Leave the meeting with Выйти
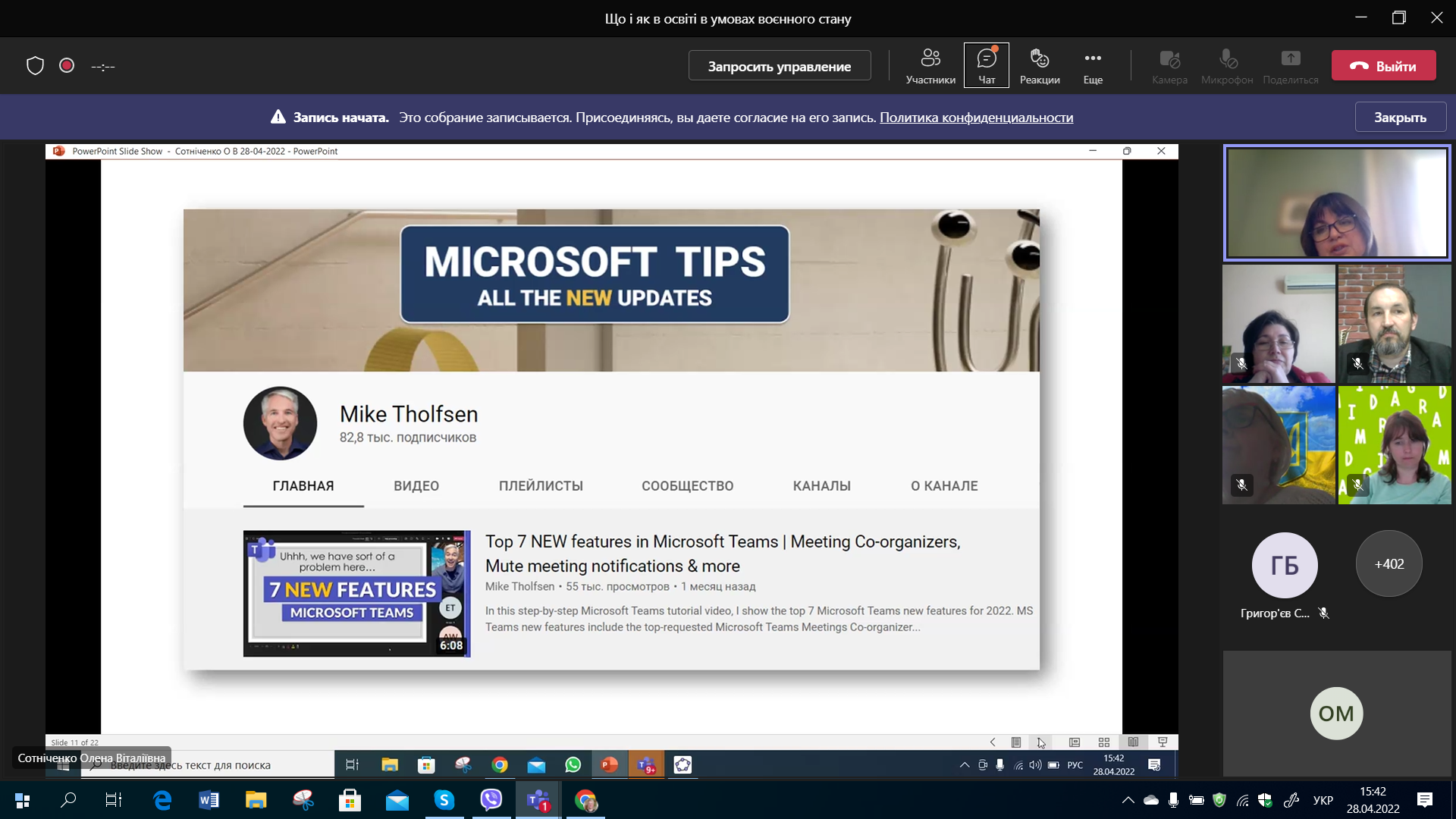 click(1384, 66)
